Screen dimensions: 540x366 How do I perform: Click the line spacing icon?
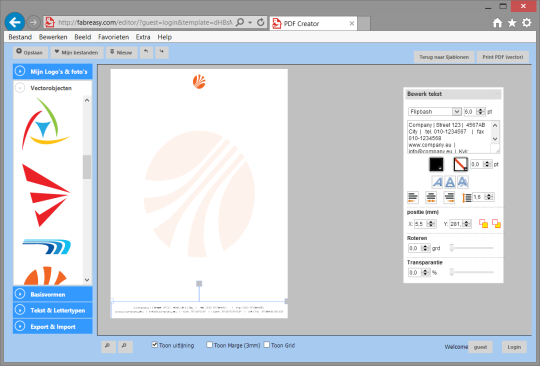point(467,198)
